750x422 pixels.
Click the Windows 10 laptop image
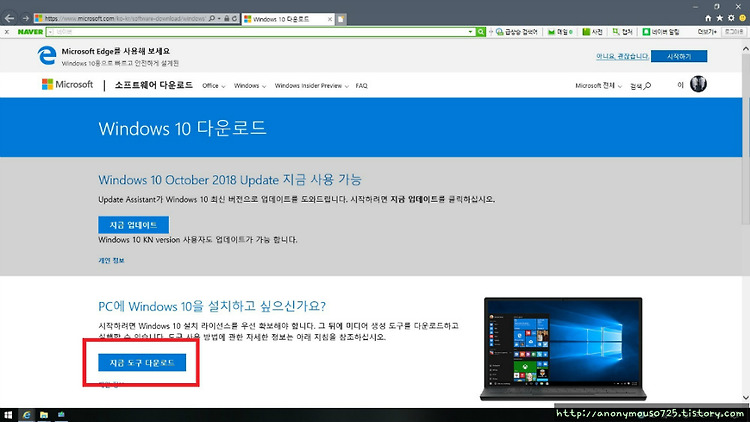pos(563,349)
